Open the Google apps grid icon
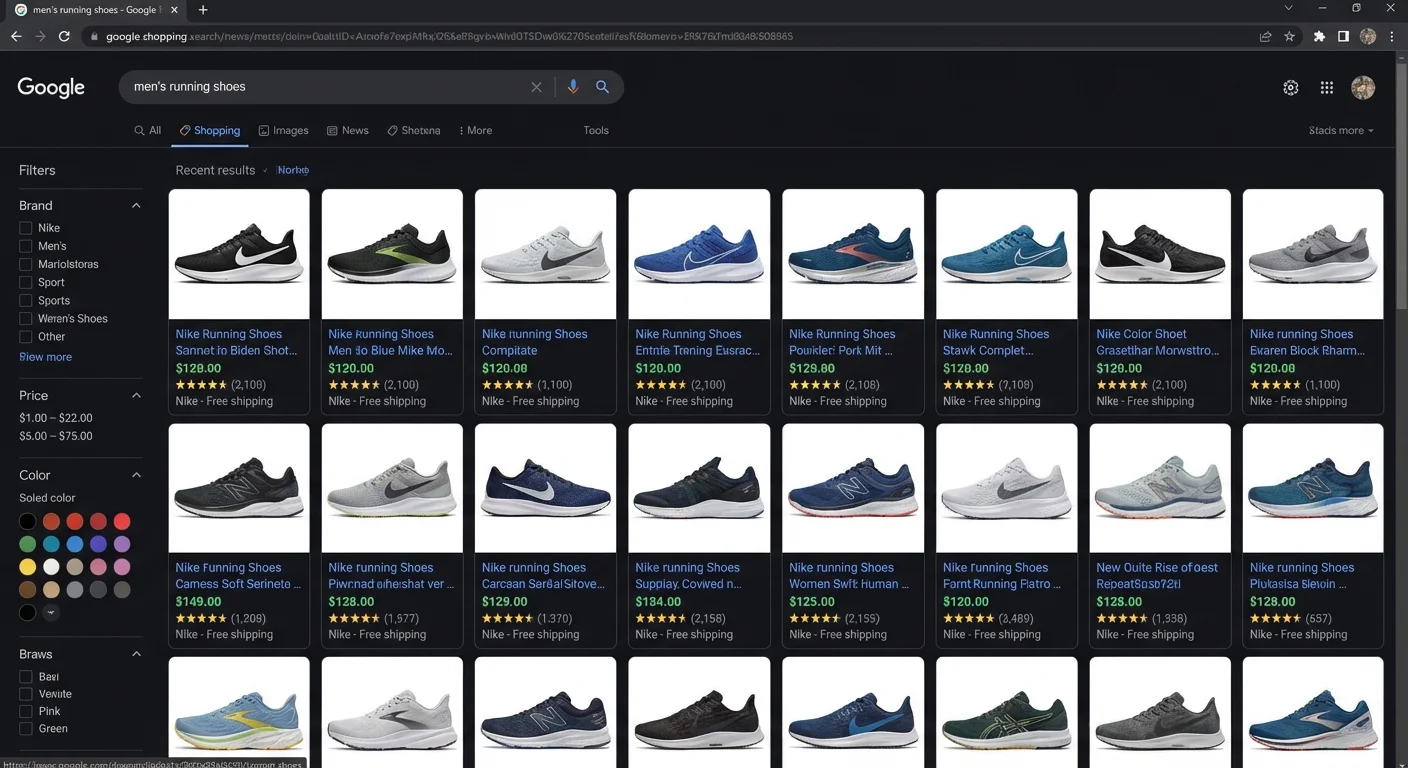 pyautogui.click(x=1327, y=88)
